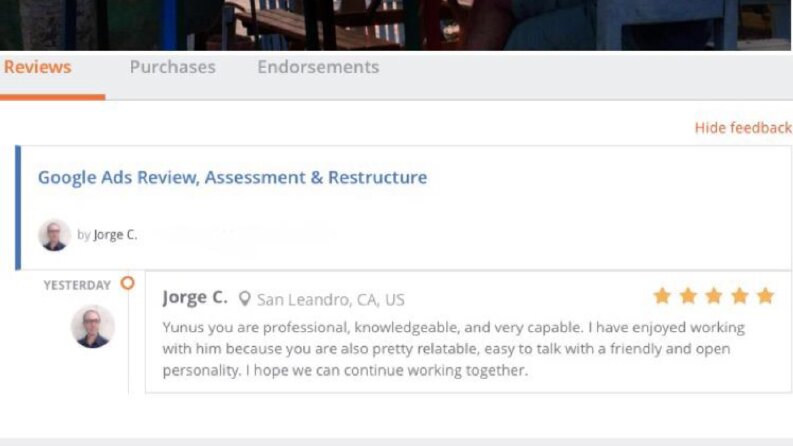793x446 pixels.
Task: Click the fourth rating star
Action: [740, 296]
